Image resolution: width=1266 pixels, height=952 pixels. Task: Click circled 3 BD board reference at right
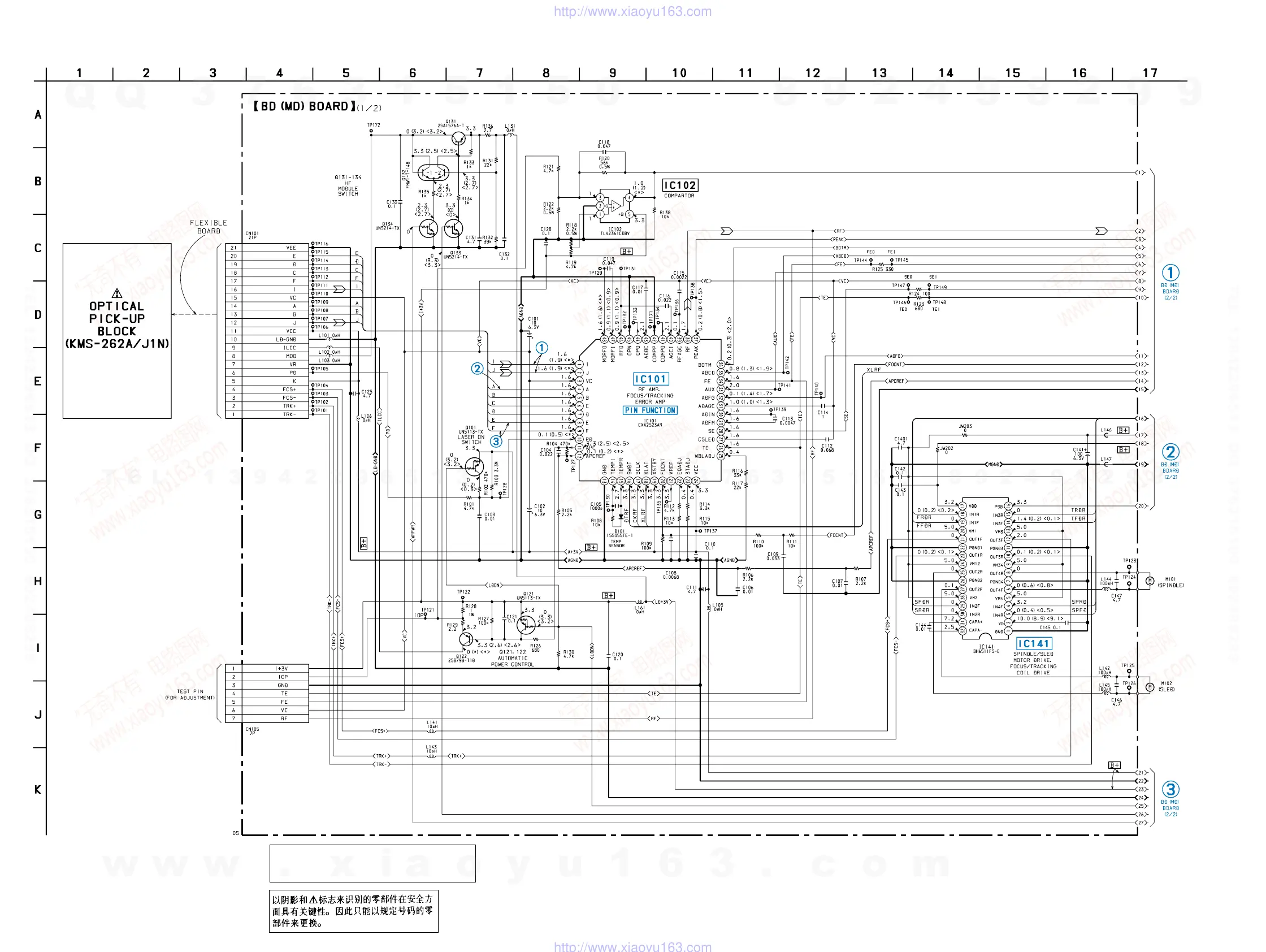tap(1170, 789)
